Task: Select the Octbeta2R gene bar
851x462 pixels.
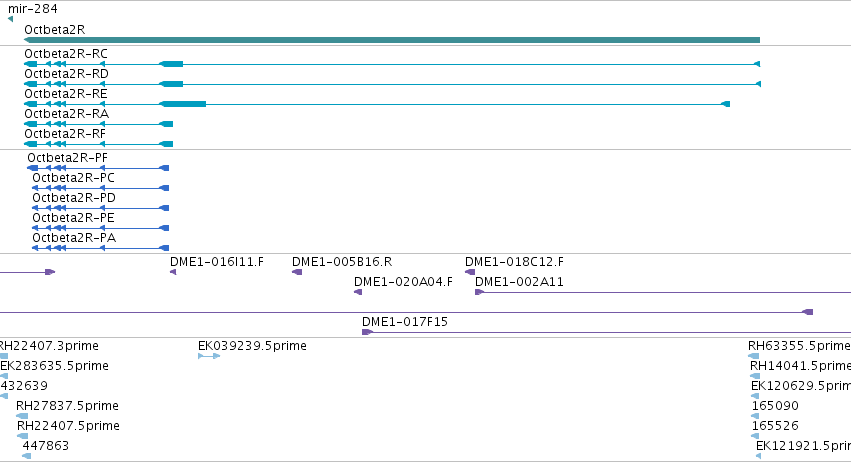Action: (x=392, y=40)
